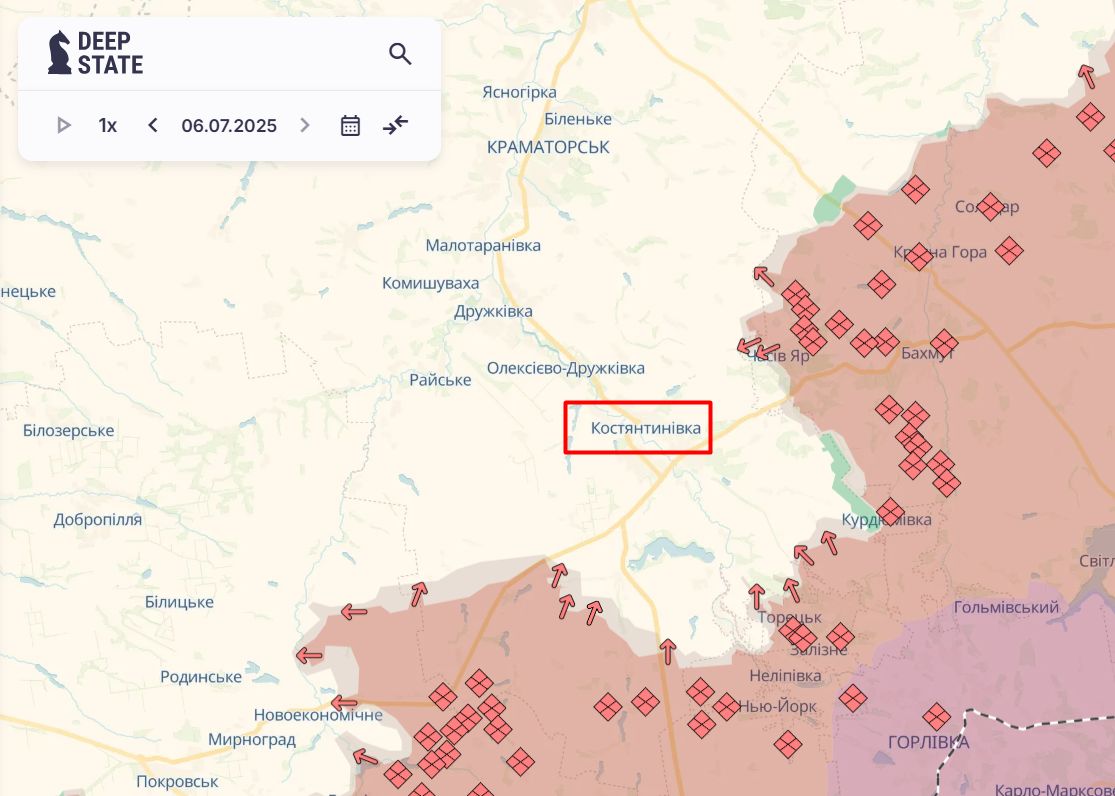This screenshot has width=1115, height=796.
Task: Click the unit marker on Соледар
Action: [x=990, y=206]
